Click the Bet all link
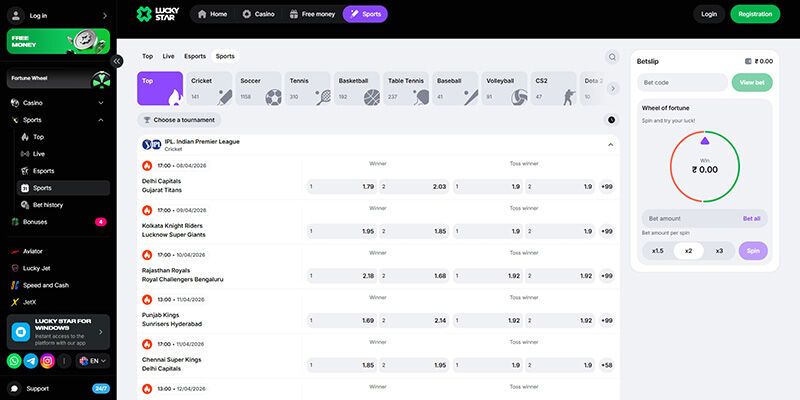Image resolution: width=800 pixels, height=400 pixels. point(752,218)
